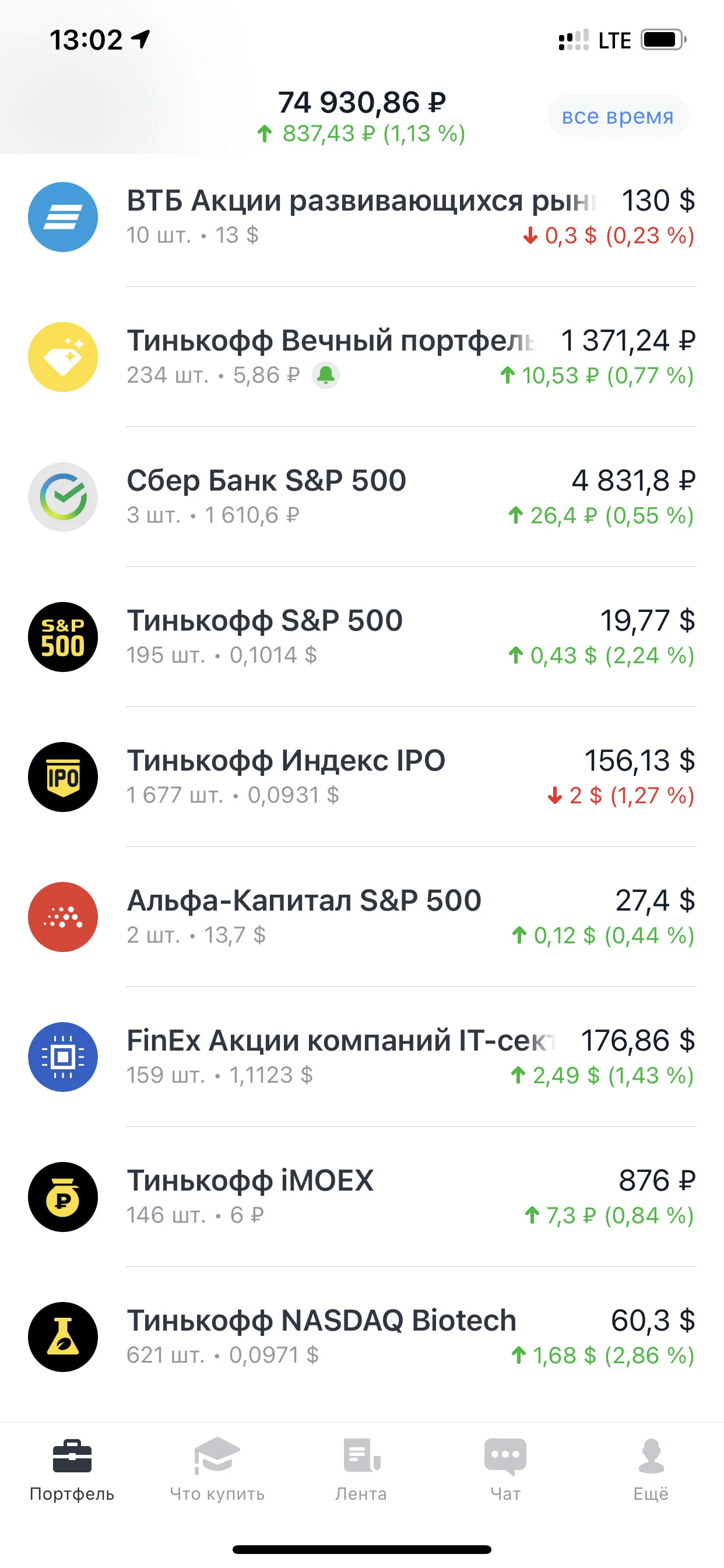Open the Ещё tab
The image size is (724, 1568).
651,1470
